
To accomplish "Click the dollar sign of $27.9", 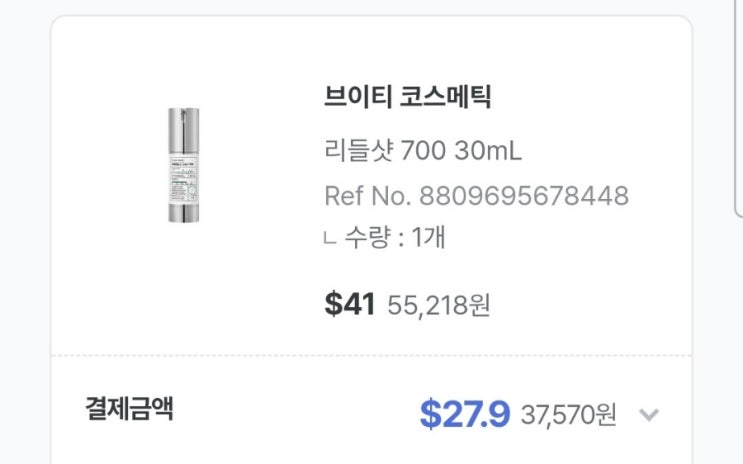I will click(431, 415).
